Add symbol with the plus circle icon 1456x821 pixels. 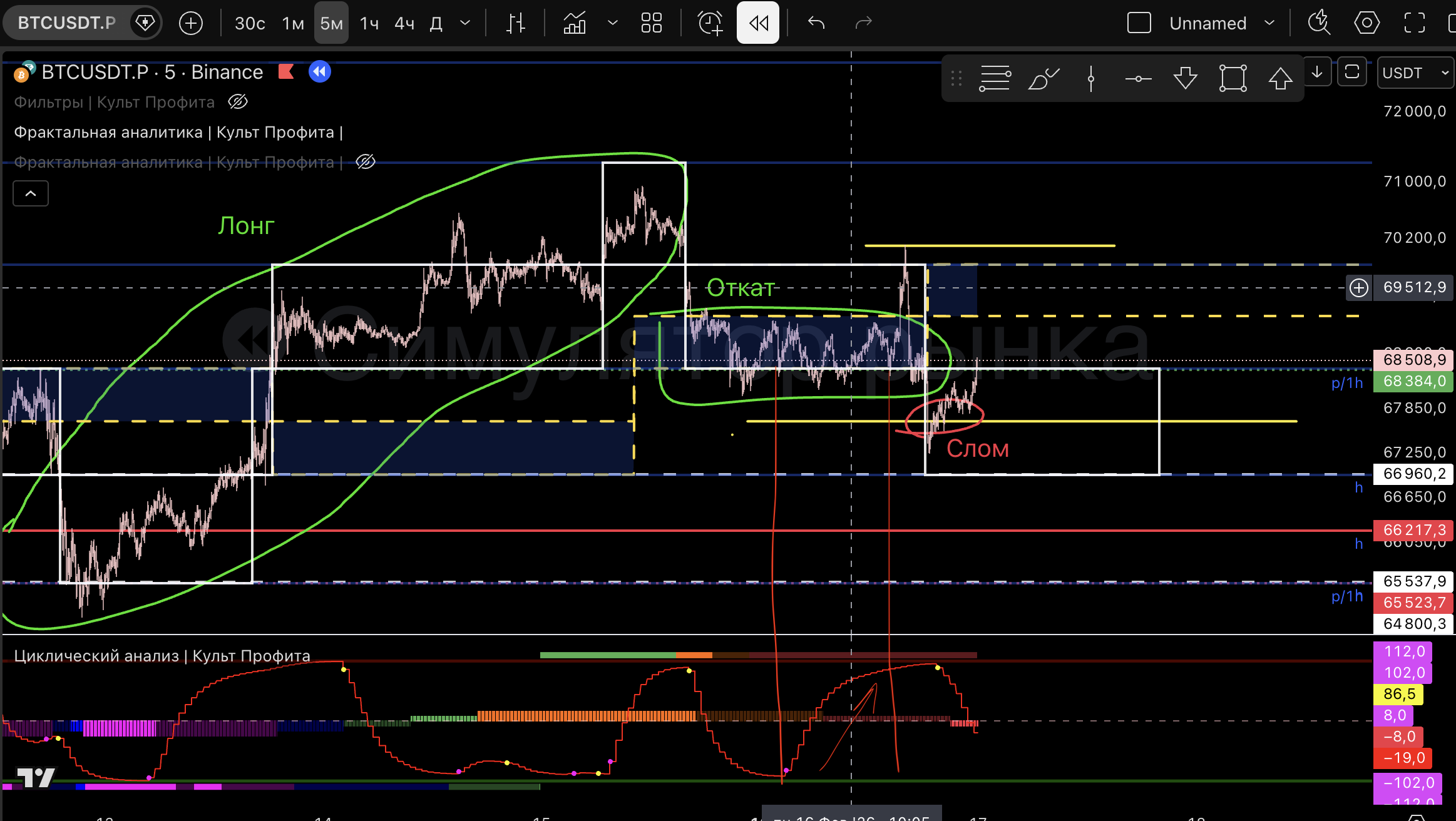[x=190, y=23]
